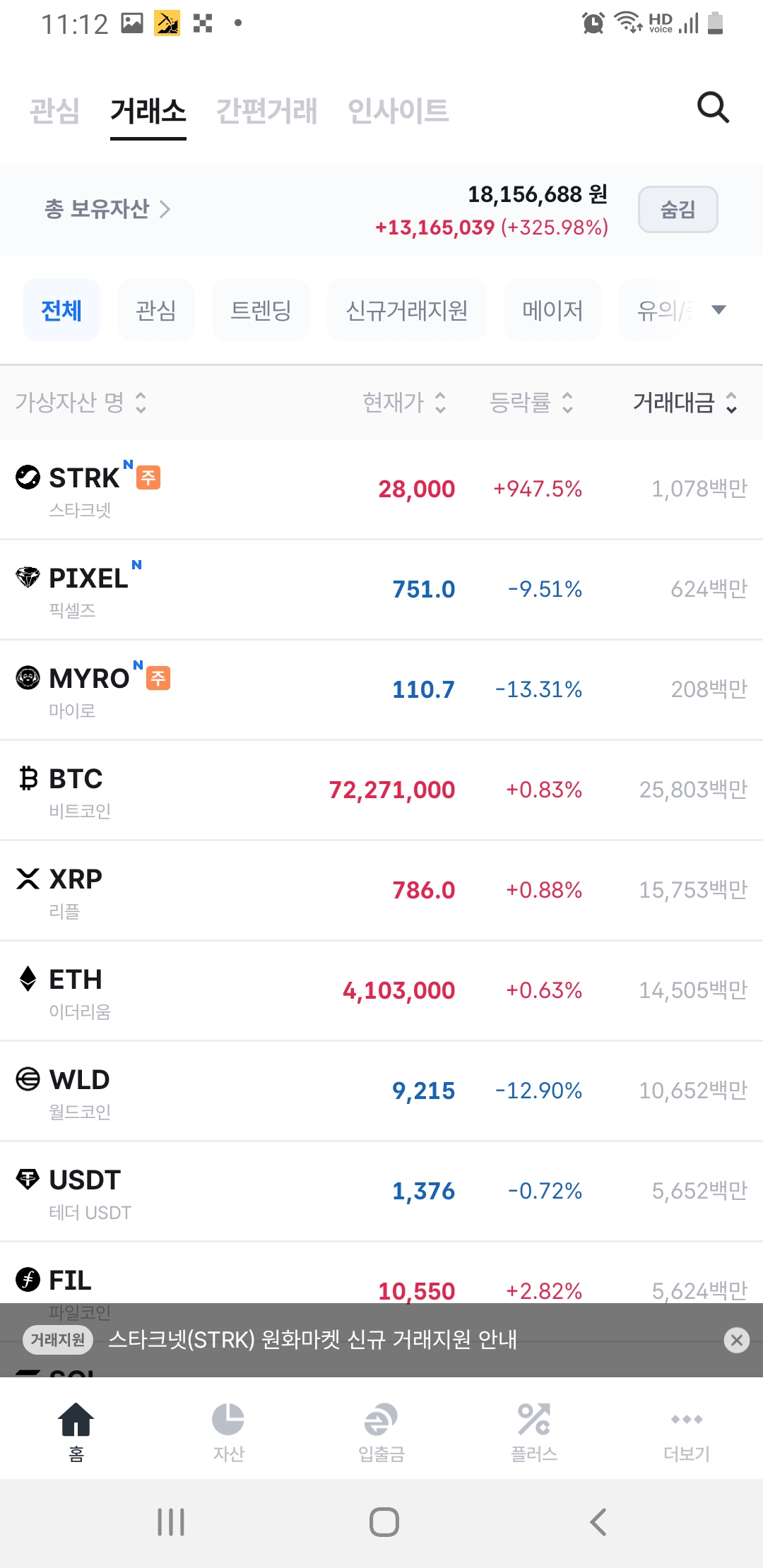Dismiss the STRK notice banner
Image resolution: width=763 pixels, height=1568 pixels.
(x=736, y=1339)
